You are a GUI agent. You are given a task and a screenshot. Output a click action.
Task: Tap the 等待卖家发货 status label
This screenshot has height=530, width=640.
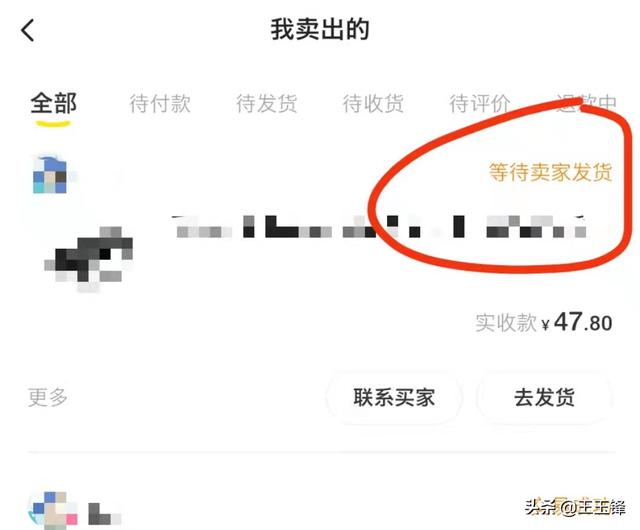pyautogui.click(x=550, y=171)
